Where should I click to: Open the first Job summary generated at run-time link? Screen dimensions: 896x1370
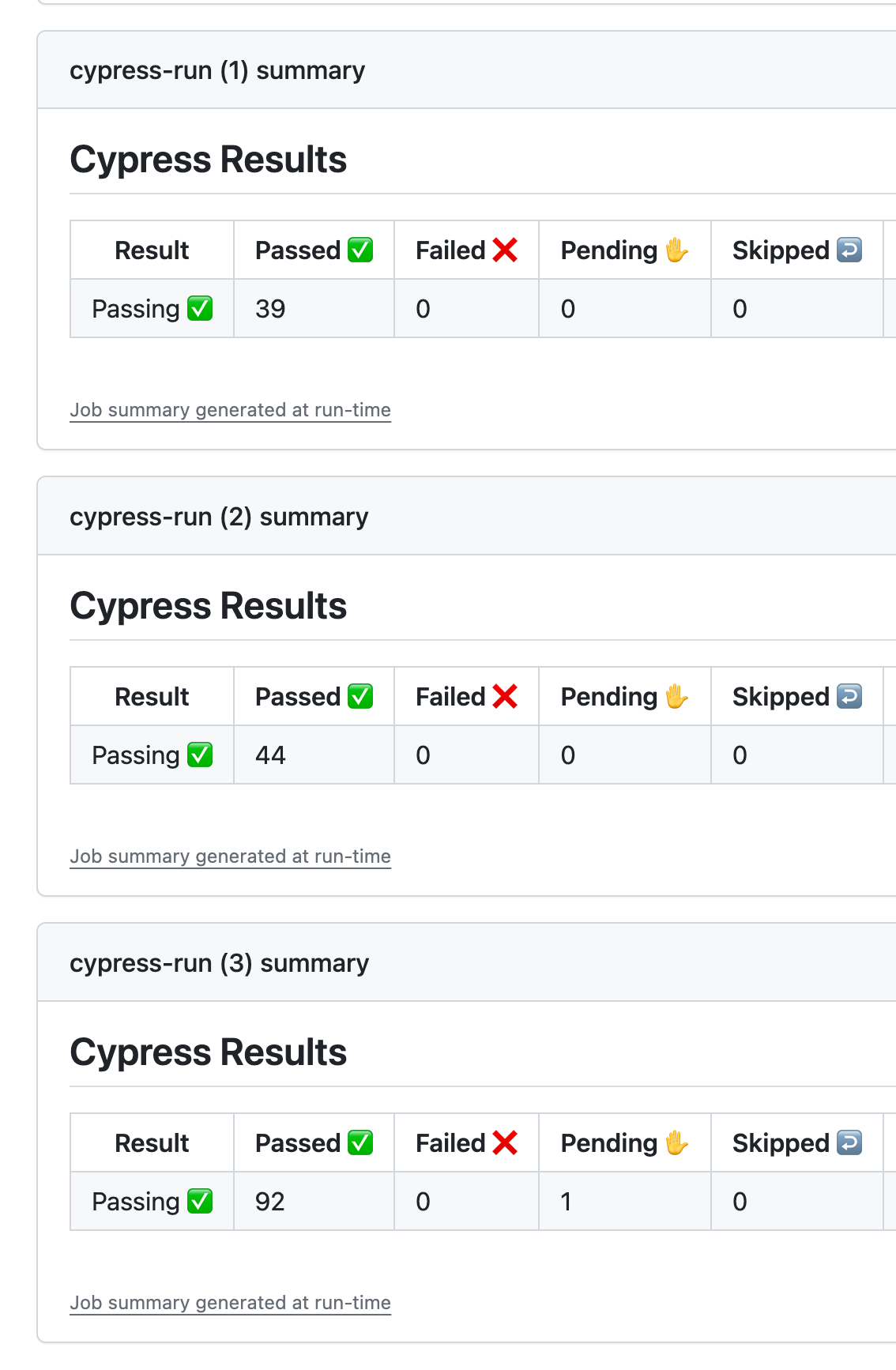click(230, 410)
